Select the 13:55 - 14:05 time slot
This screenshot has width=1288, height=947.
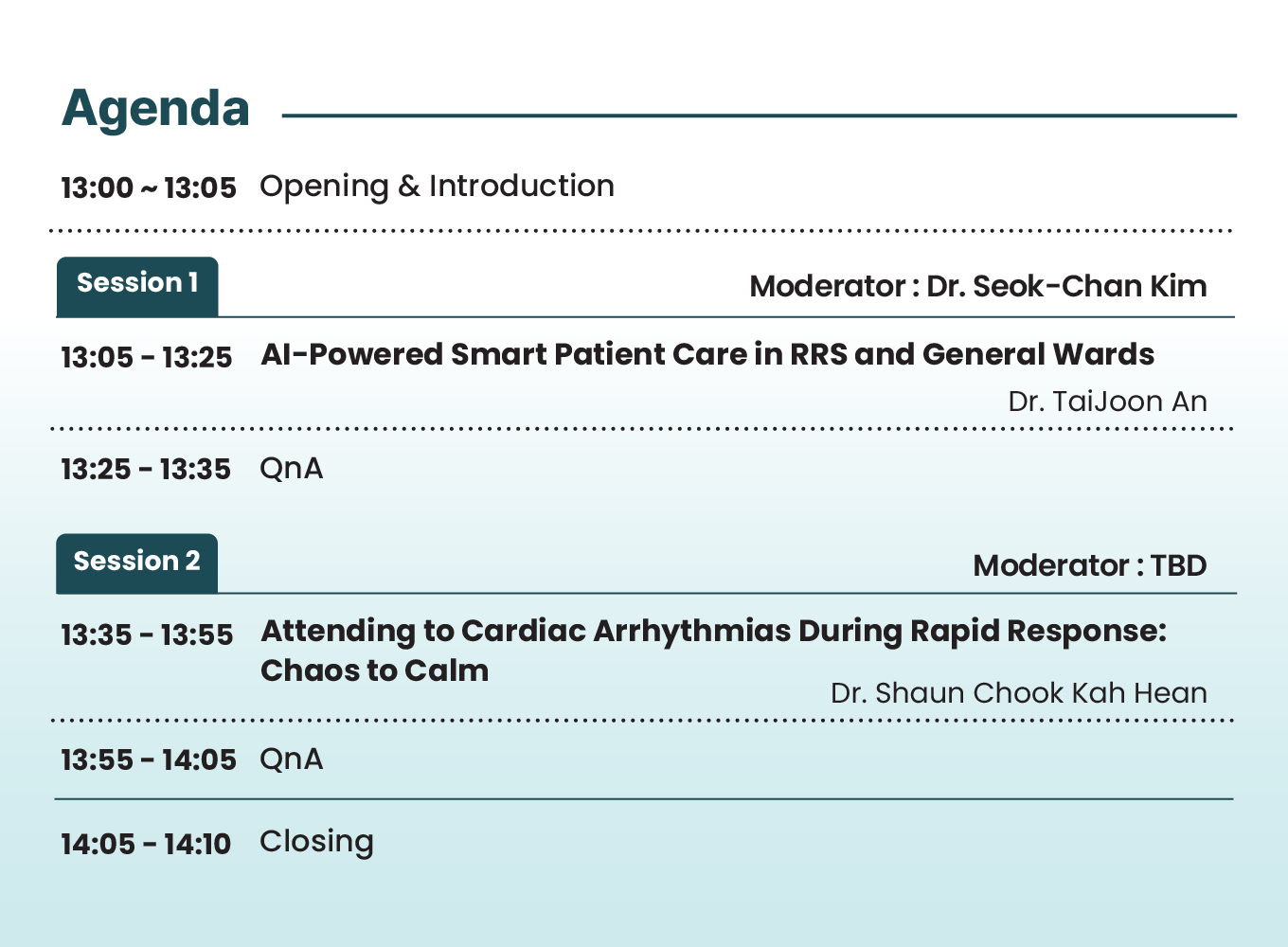coord(148,759)
